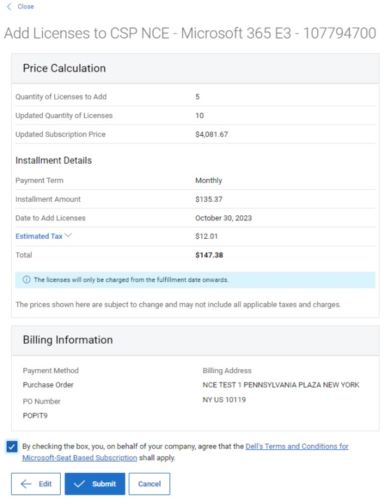Click the info icon in the fulfillment notice

(26, 279)
